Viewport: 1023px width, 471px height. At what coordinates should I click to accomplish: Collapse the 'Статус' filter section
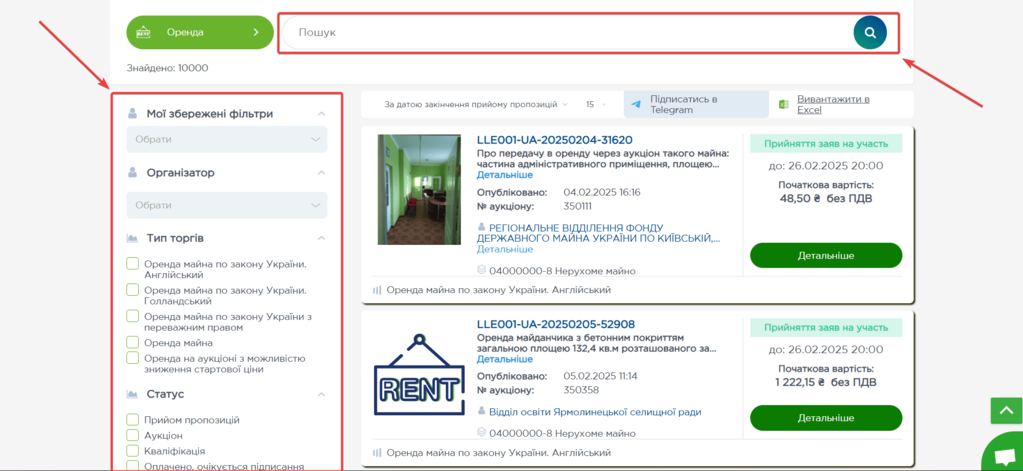coord(321,394)
